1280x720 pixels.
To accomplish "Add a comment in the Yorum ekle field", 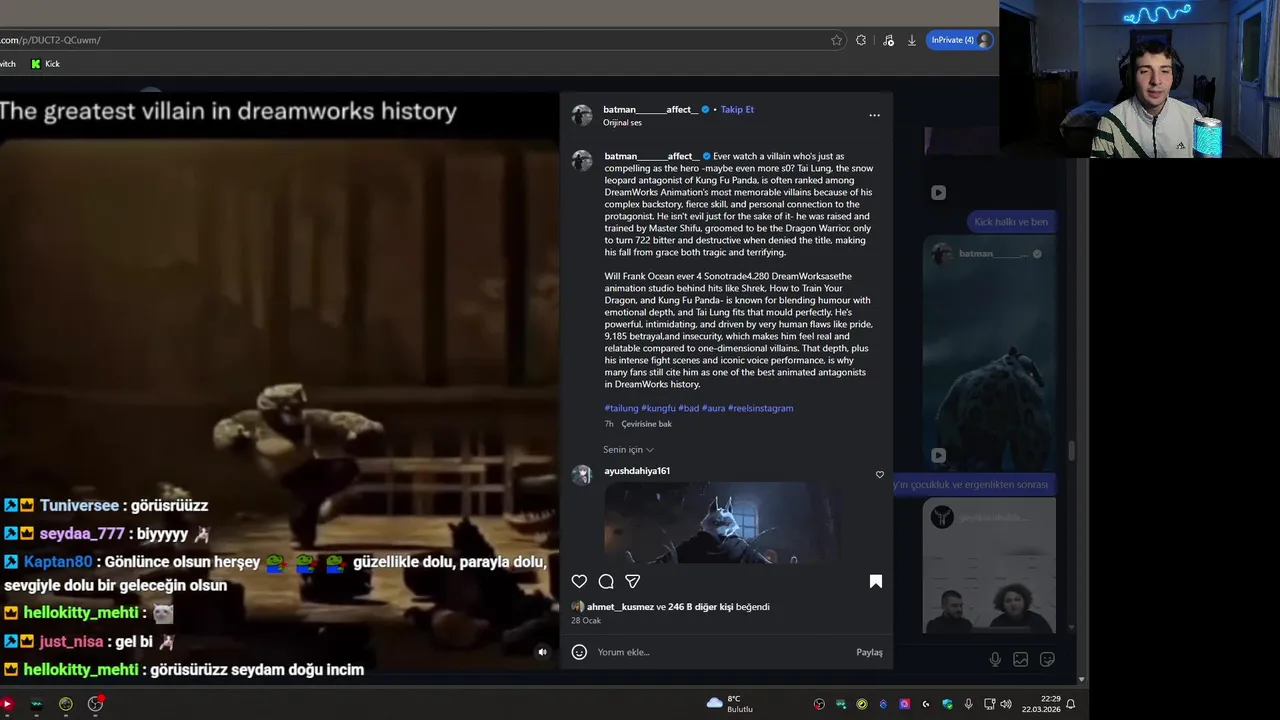I will coord(720,652).
